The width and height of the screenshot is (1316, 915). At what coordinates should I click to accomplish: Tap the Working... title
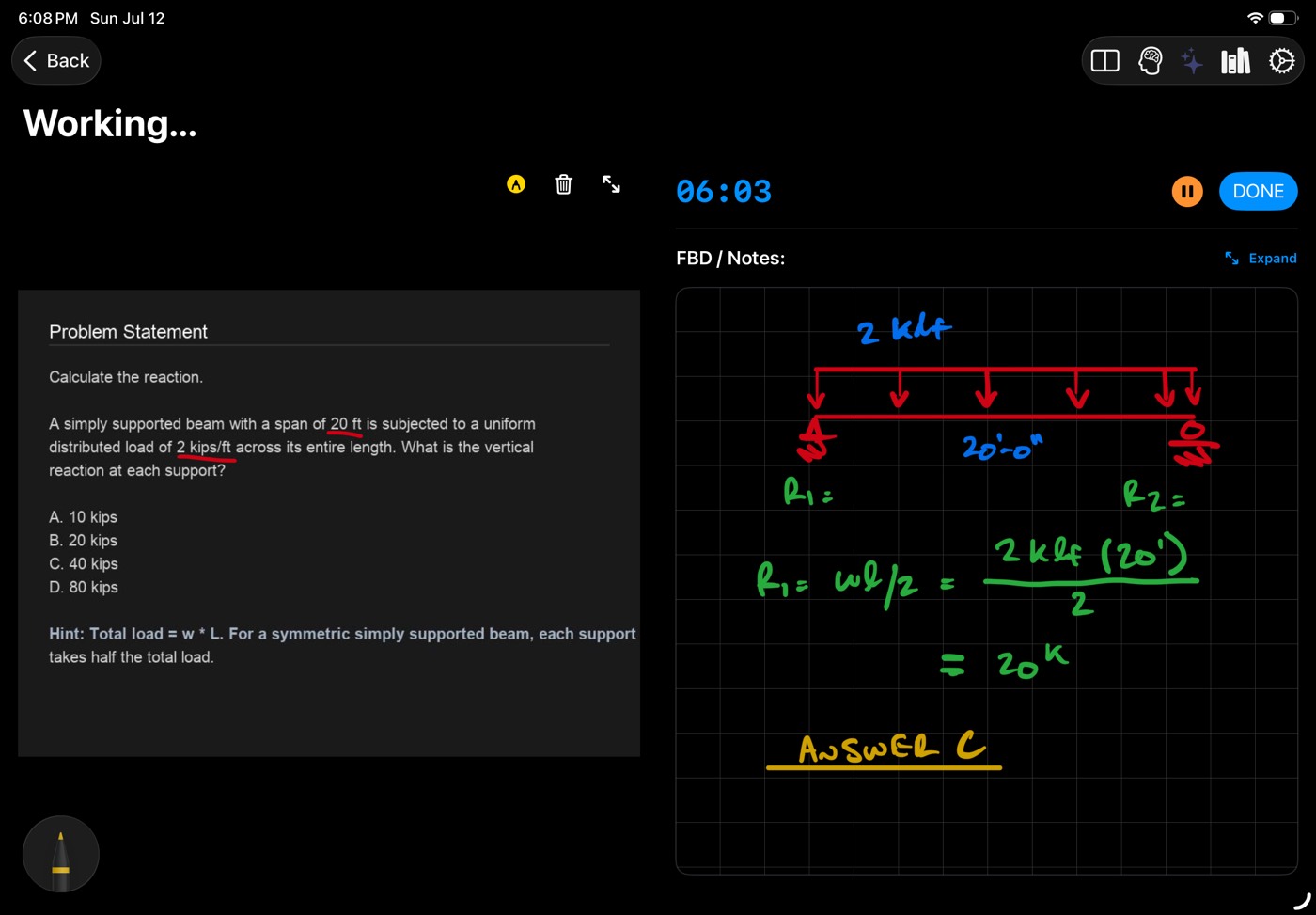110,124
